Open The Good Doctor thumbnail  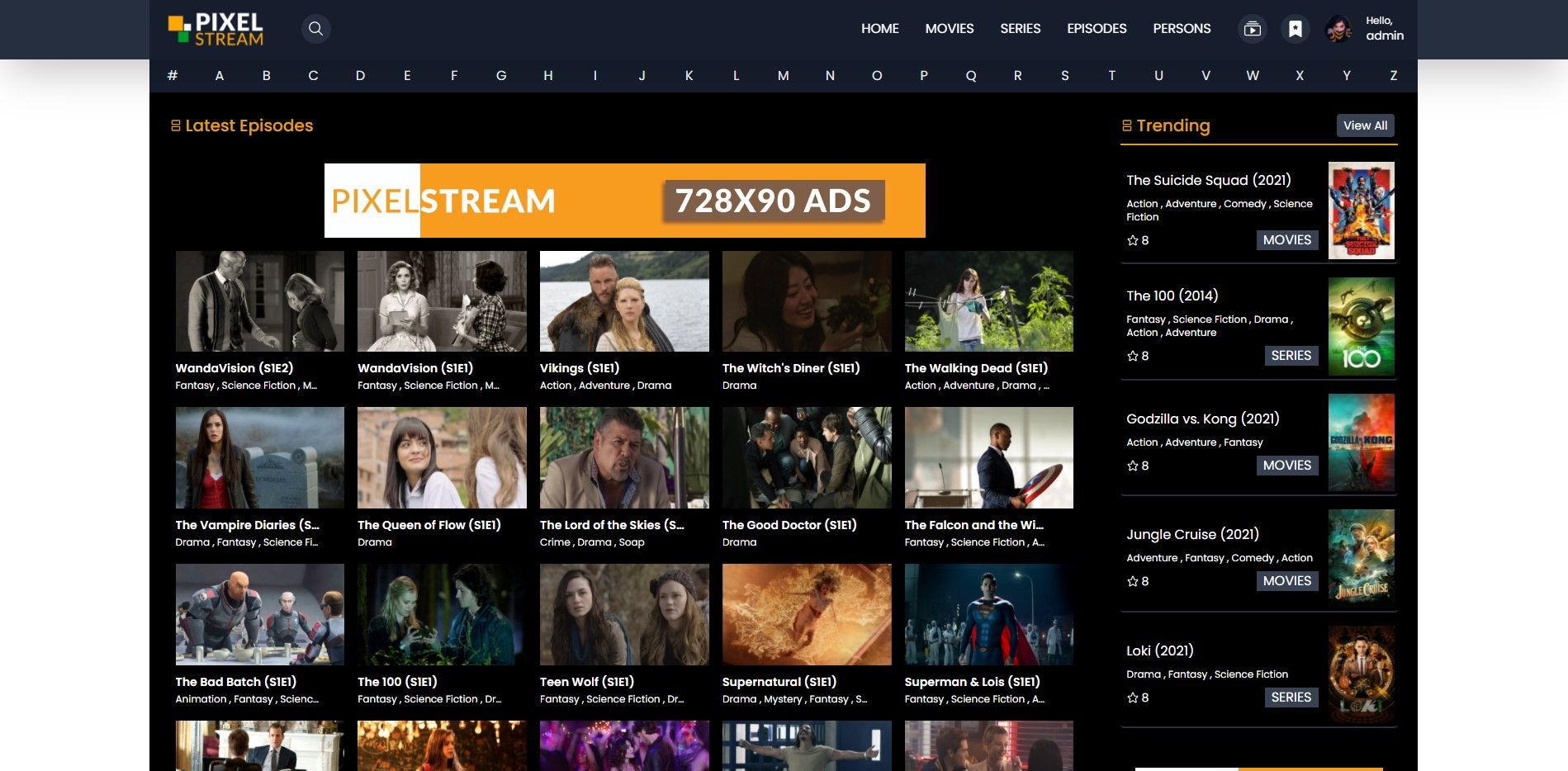pyautogui.click(x=807, y=457)
